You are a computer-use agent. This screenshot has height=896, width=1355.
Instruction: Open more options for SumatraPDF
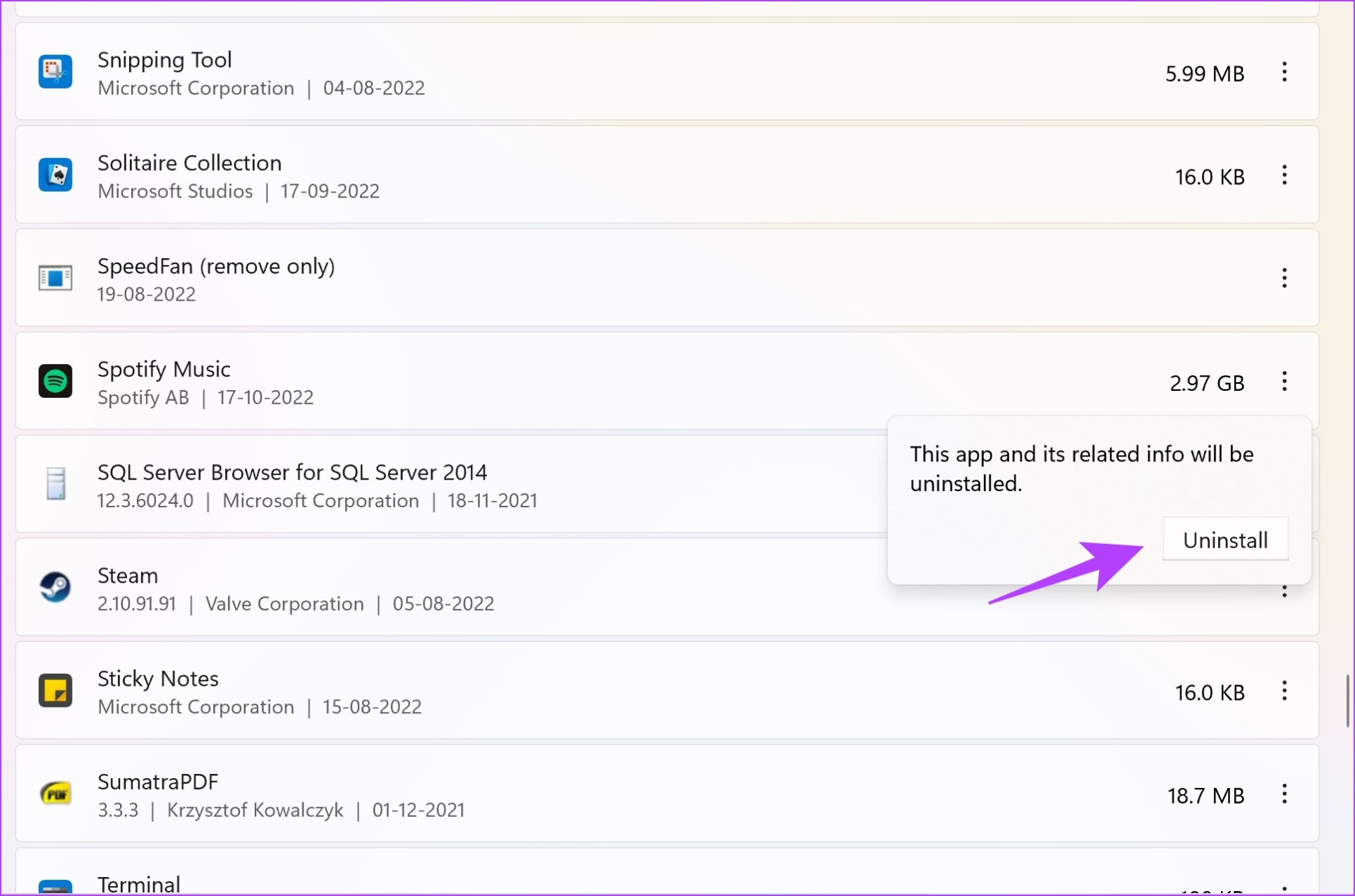[x=1284, y=794]
